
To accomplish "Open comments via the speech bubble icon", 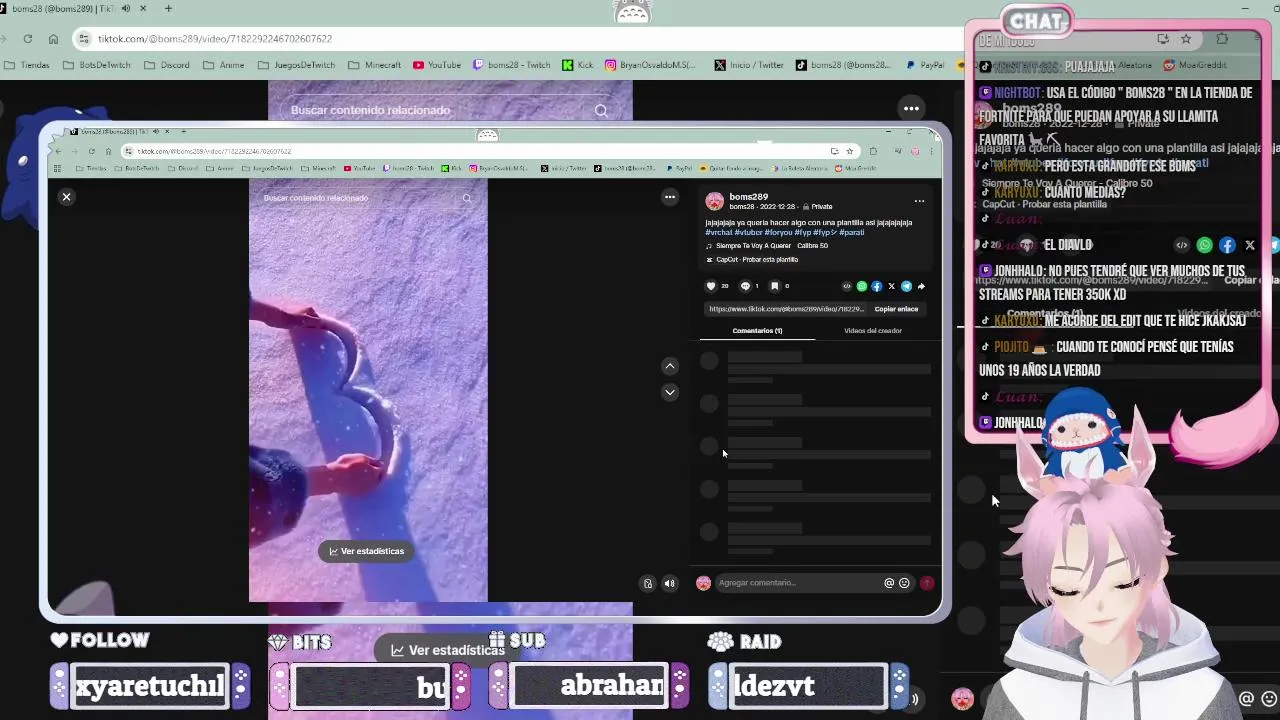I will tap(744, 286).
